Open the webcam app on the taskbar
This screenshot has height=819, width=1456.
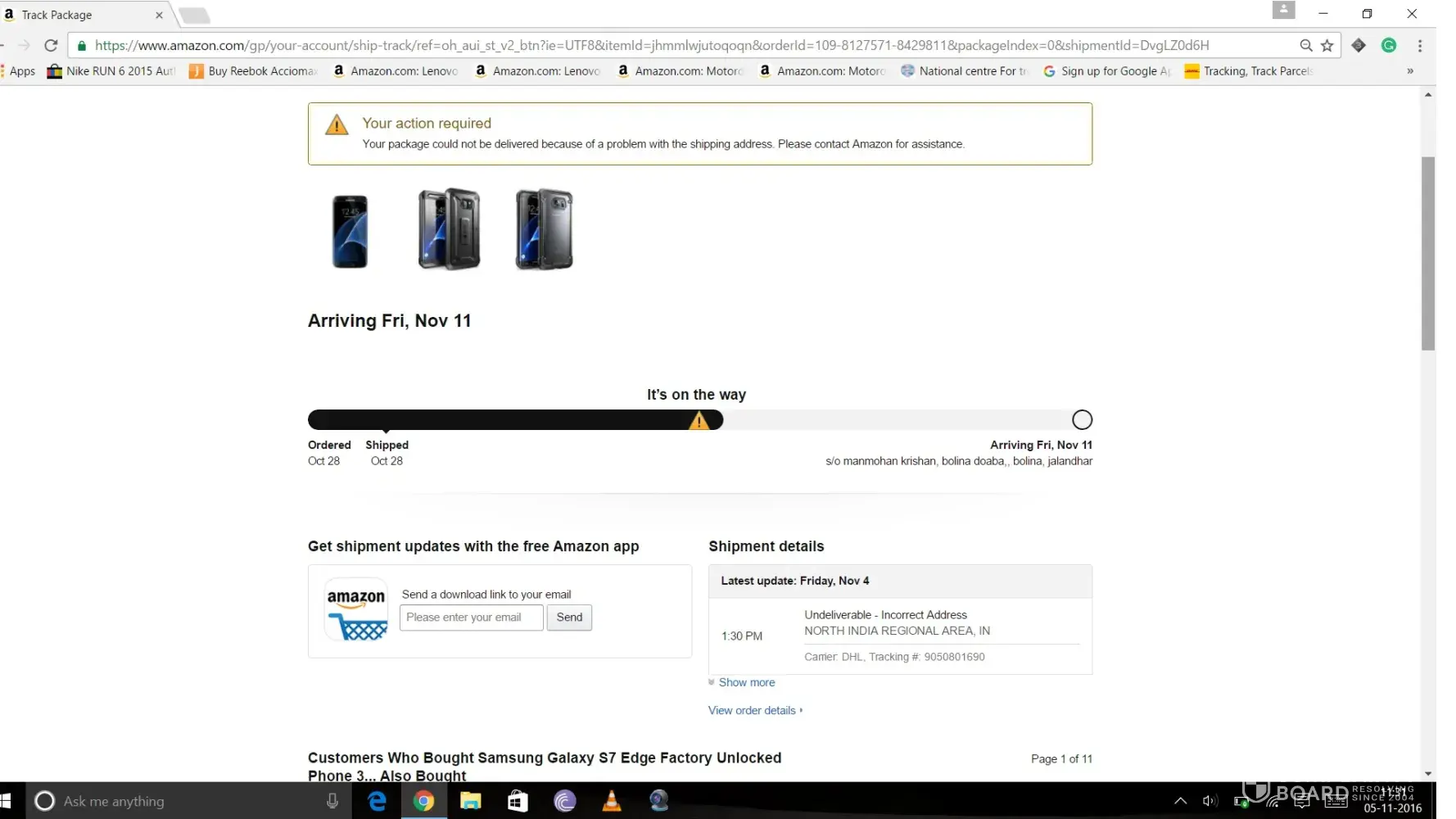[x=659, y=801]
